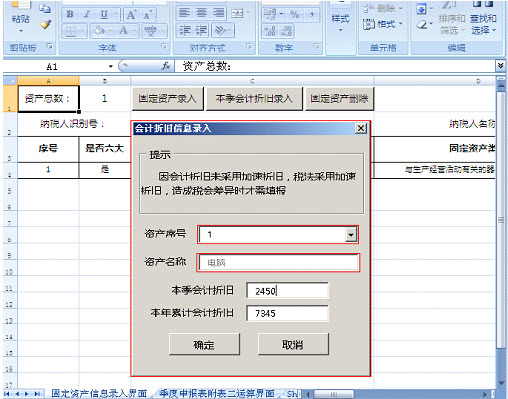The height and width of the screenshot is (399, 508).
Task: Click the vertical scrollbar thumb
Action: click(x=501, y=220)
